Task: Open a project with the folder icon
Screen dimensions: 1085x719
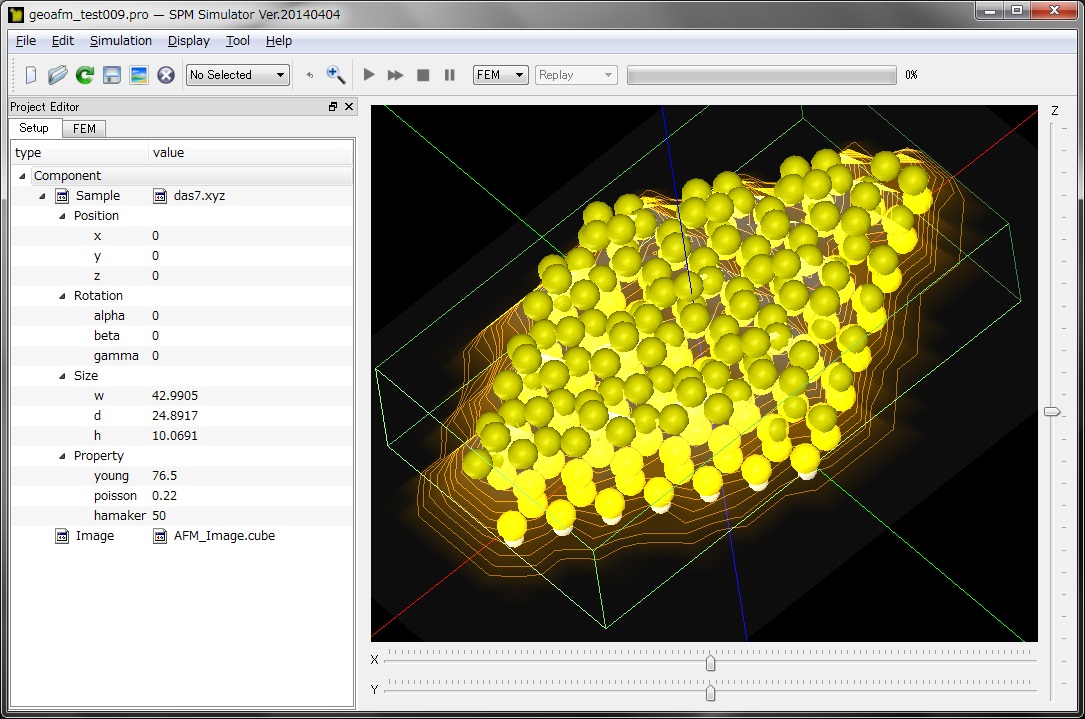Action: [x=57, y=75]
